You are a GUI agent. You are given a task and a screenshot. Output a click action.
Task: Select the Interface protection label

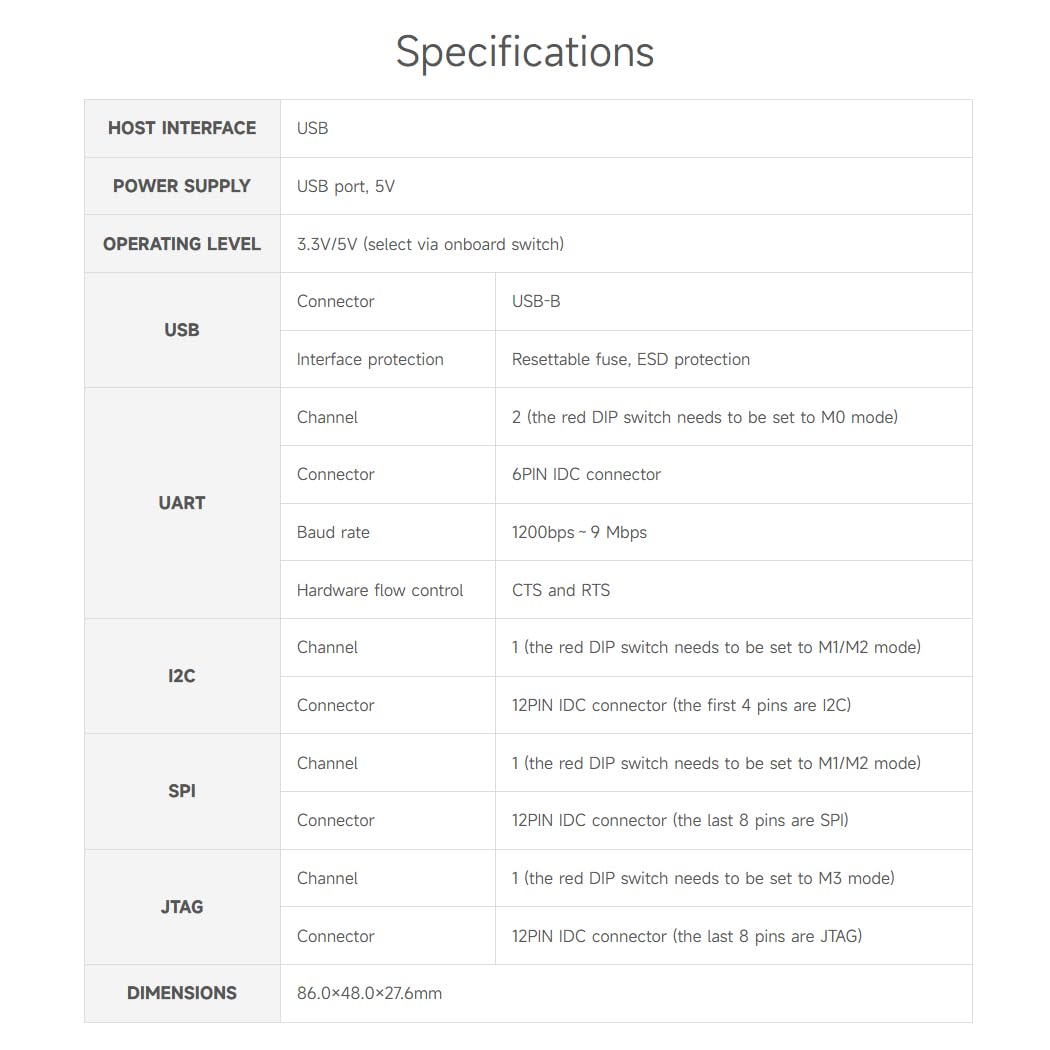coord(370,359)
